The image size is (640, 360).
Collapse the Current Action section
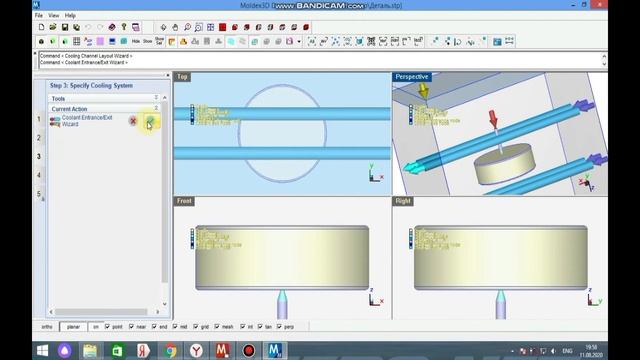pyautogui.click(x=156, y=109)
